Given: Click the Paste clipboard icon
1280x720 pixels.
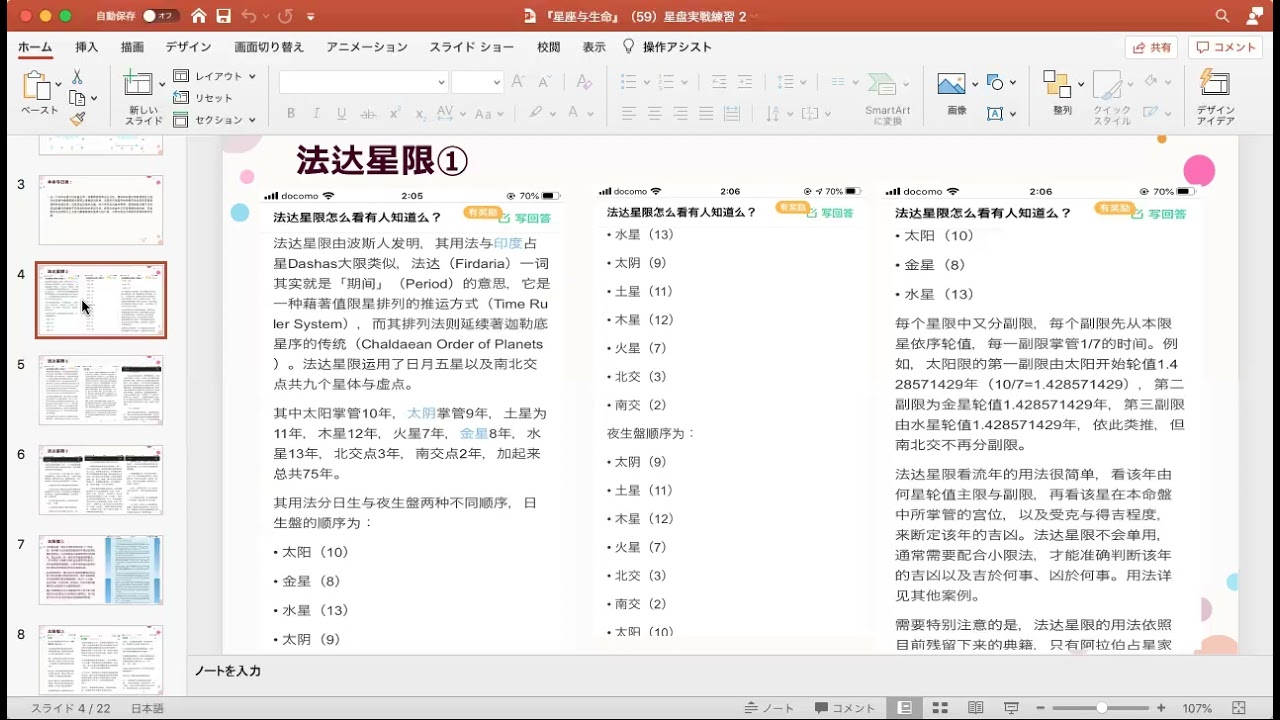Looking at the screenshot, I should tap(37, 86).
